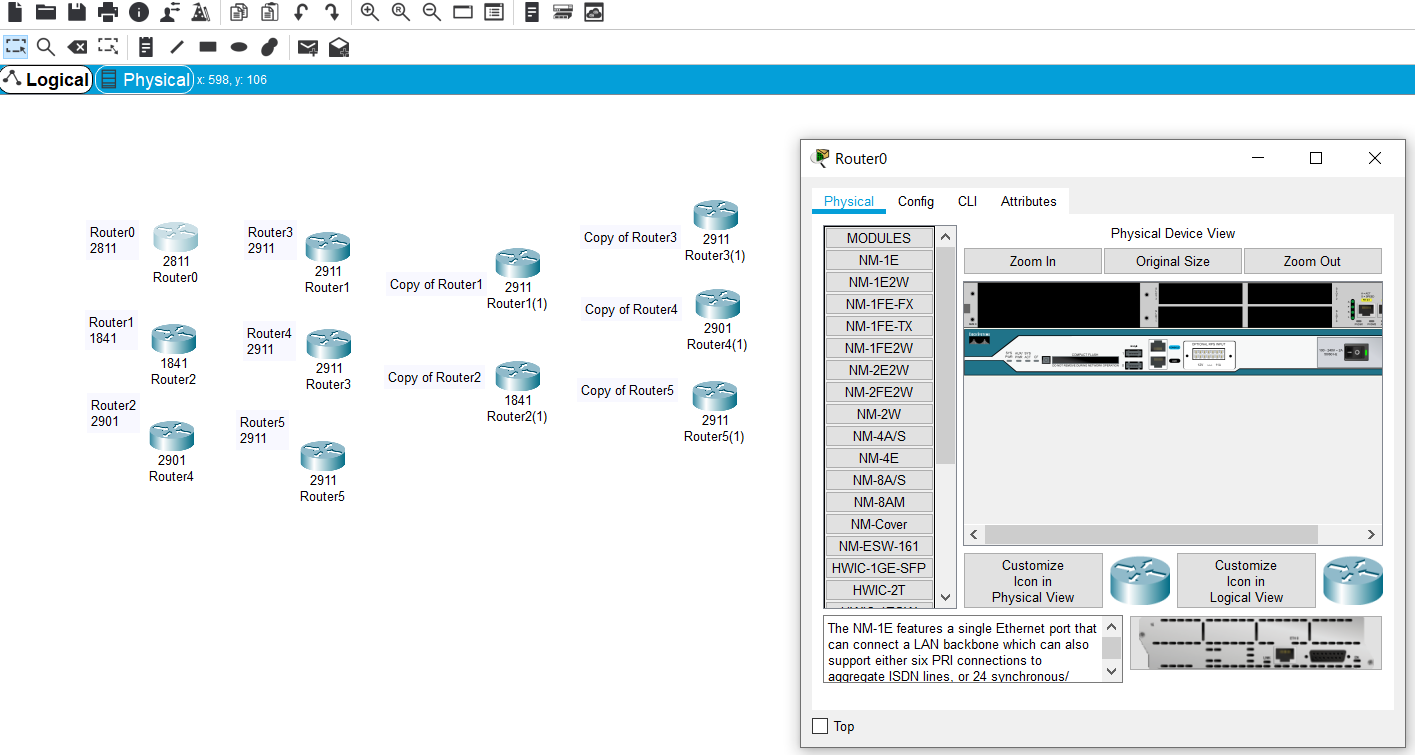This screenshot has width=1415, height=755.
Task: Place a Note with the notepad tool
Action: pos(146,46)
